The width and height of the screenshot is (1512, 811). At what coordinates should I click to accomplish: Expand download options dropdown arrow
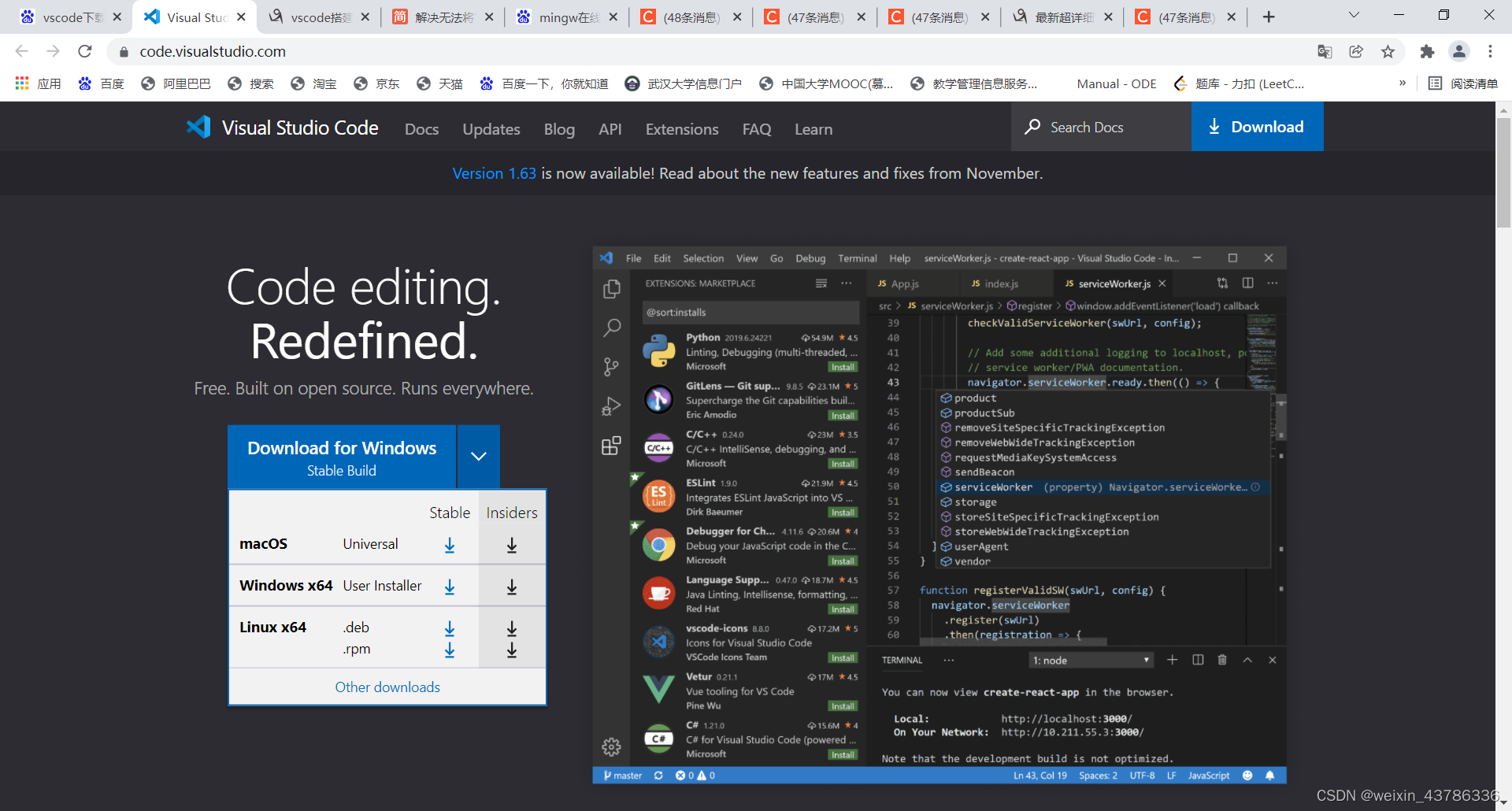click(479, 457)
